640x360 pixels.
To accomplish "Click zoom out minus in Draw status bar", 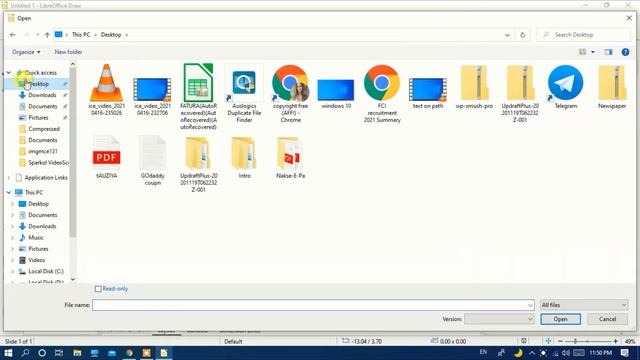I will pyautogui.click(x=560, y=341).
